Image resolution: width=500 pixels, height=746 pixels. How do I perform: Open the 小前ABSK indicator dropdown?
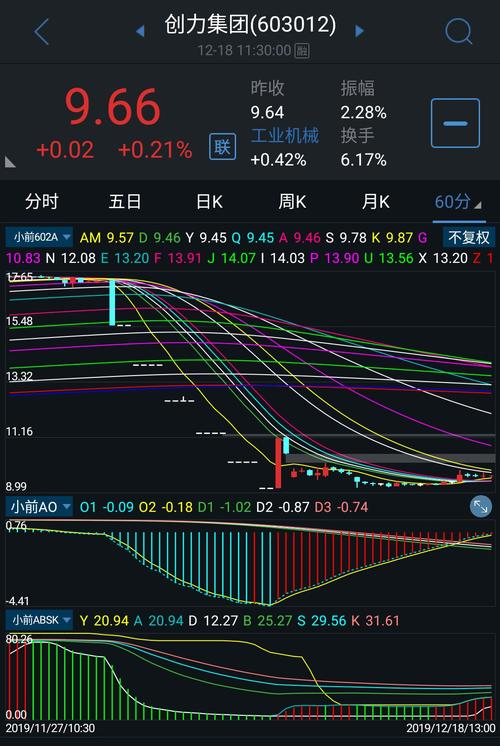(39, 620)
